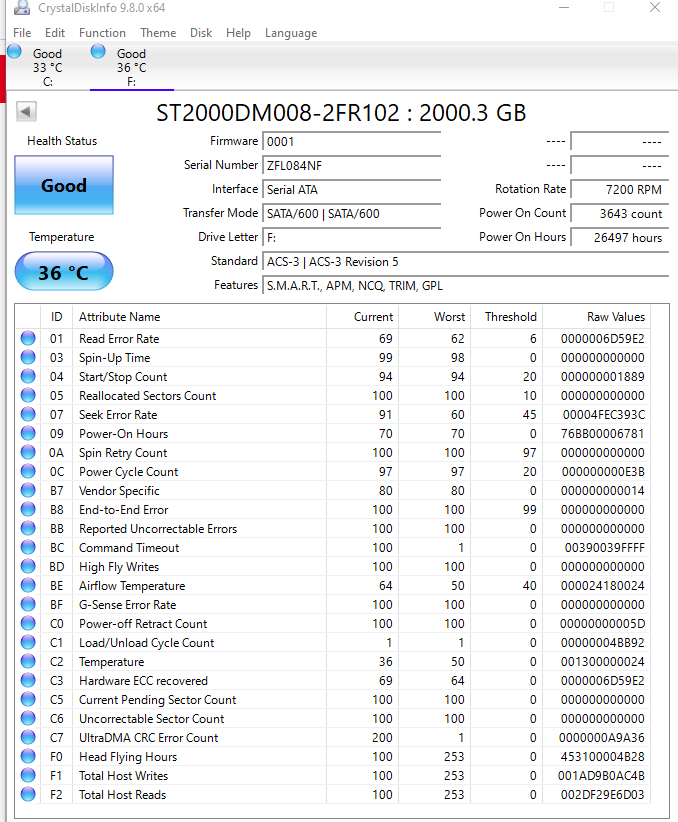
Task: Click the status orb for Read Error Rate
Action: coord(28,338)
